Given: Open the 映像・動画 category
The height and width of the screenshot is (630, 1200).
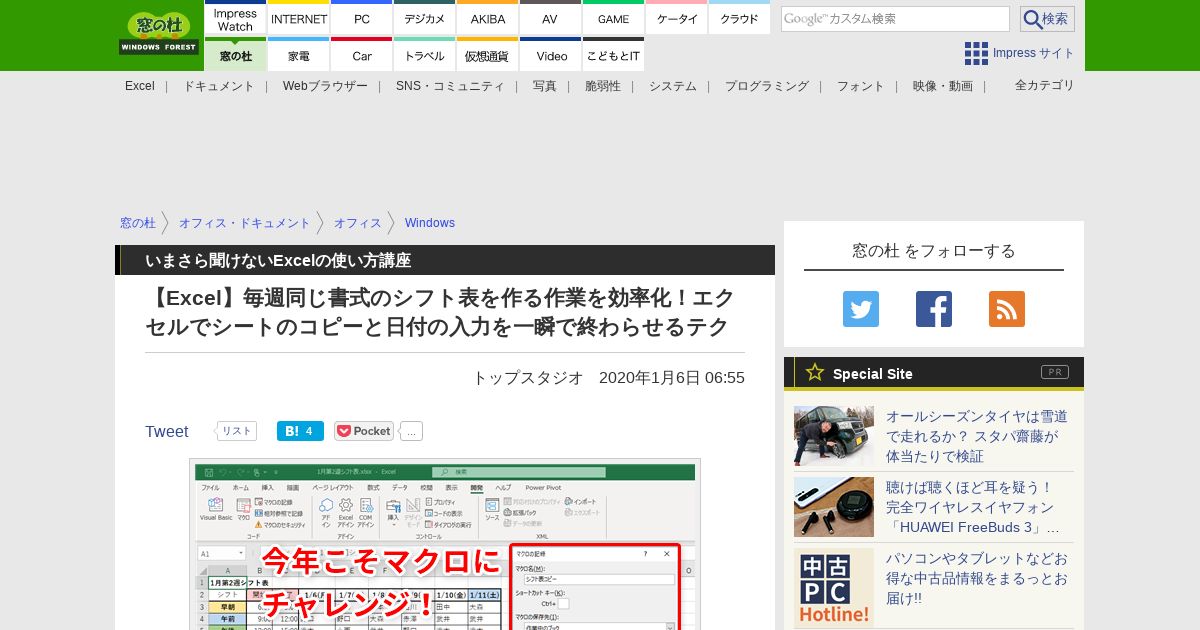Looking at the screenshot, I should coord(943,86).
